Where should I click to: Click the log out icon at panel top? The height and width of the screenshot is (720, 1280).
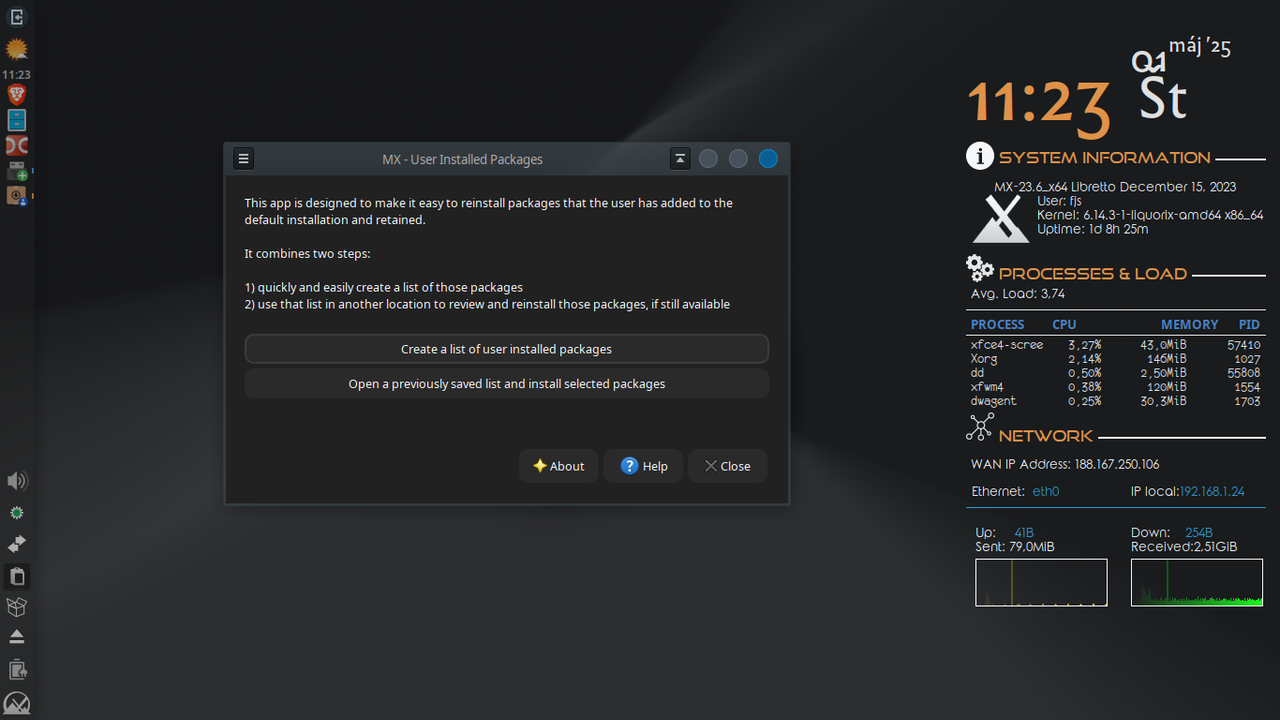(17, 17)
